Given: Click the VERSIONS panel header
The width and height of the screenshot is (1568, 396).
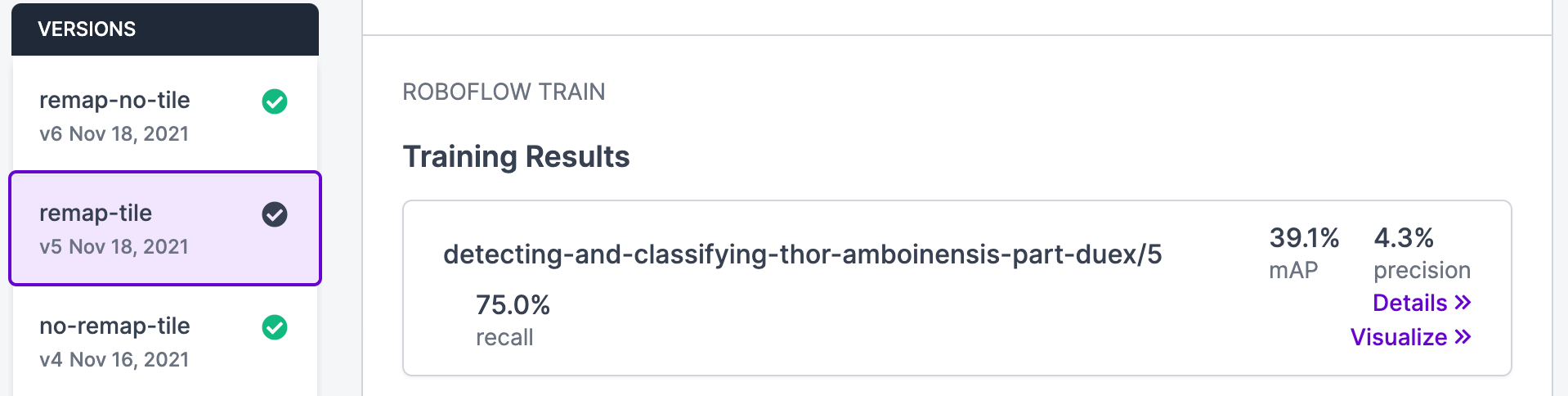Looking at the screenshot, I should coord(165,29).
